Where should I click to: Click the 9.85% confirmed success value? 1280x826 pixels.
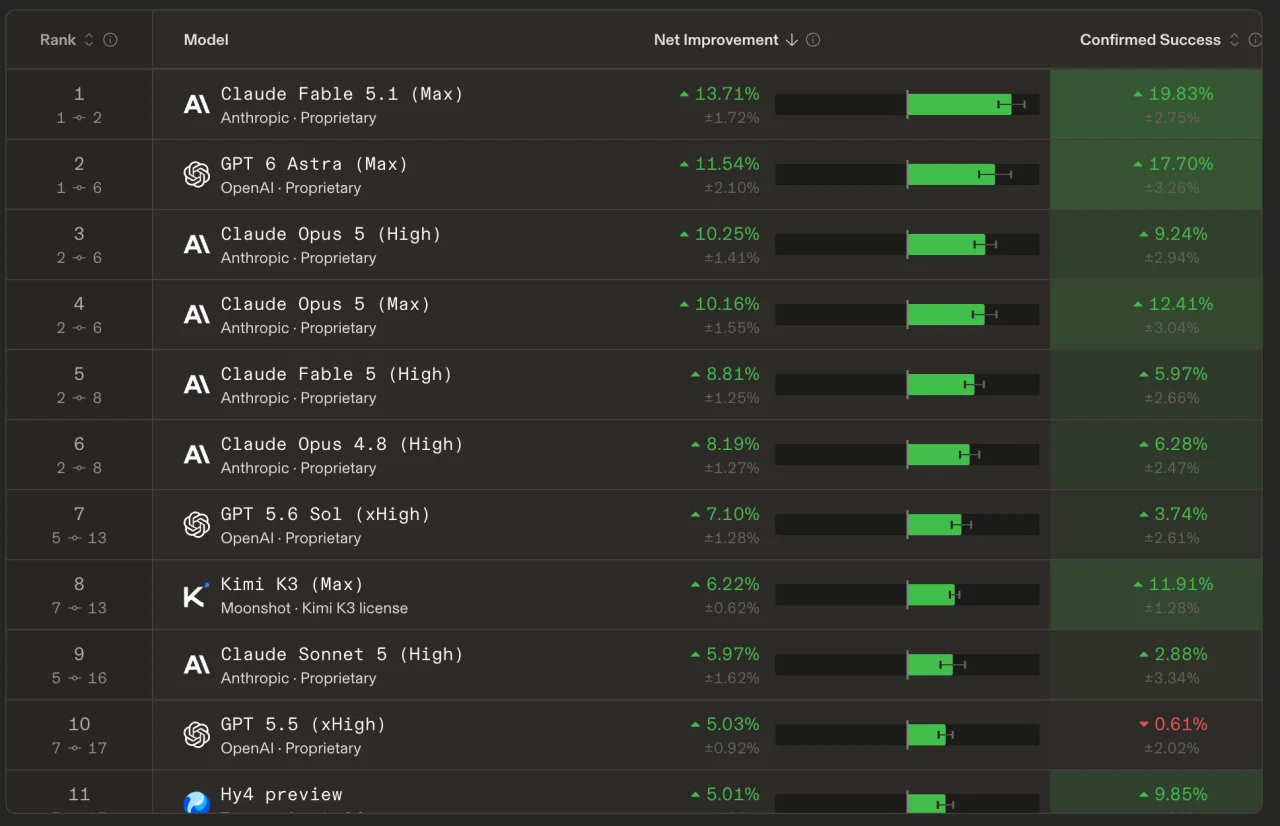point(1181,794)
